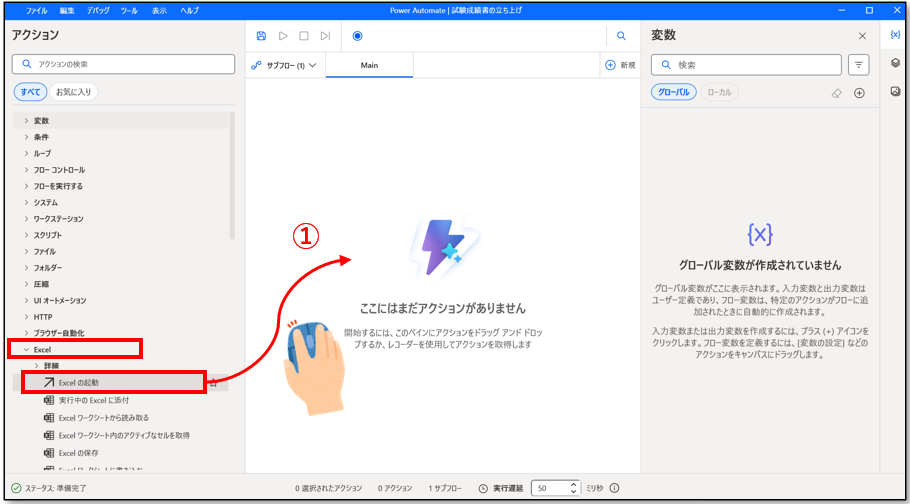Switch to the ローカル variables toggle

718,93
